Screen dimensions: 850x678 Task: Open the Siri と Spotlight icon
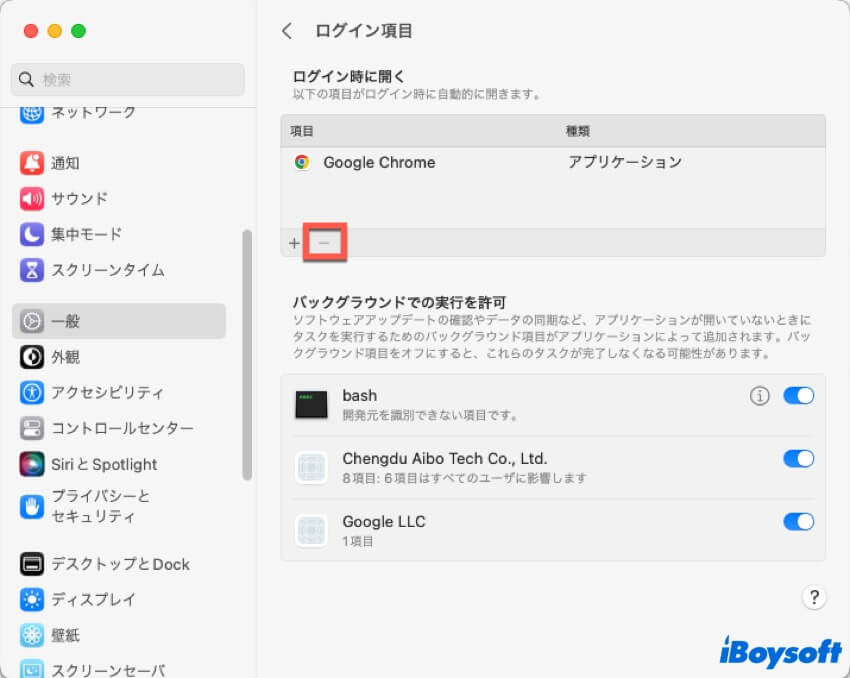pos(32,464)
